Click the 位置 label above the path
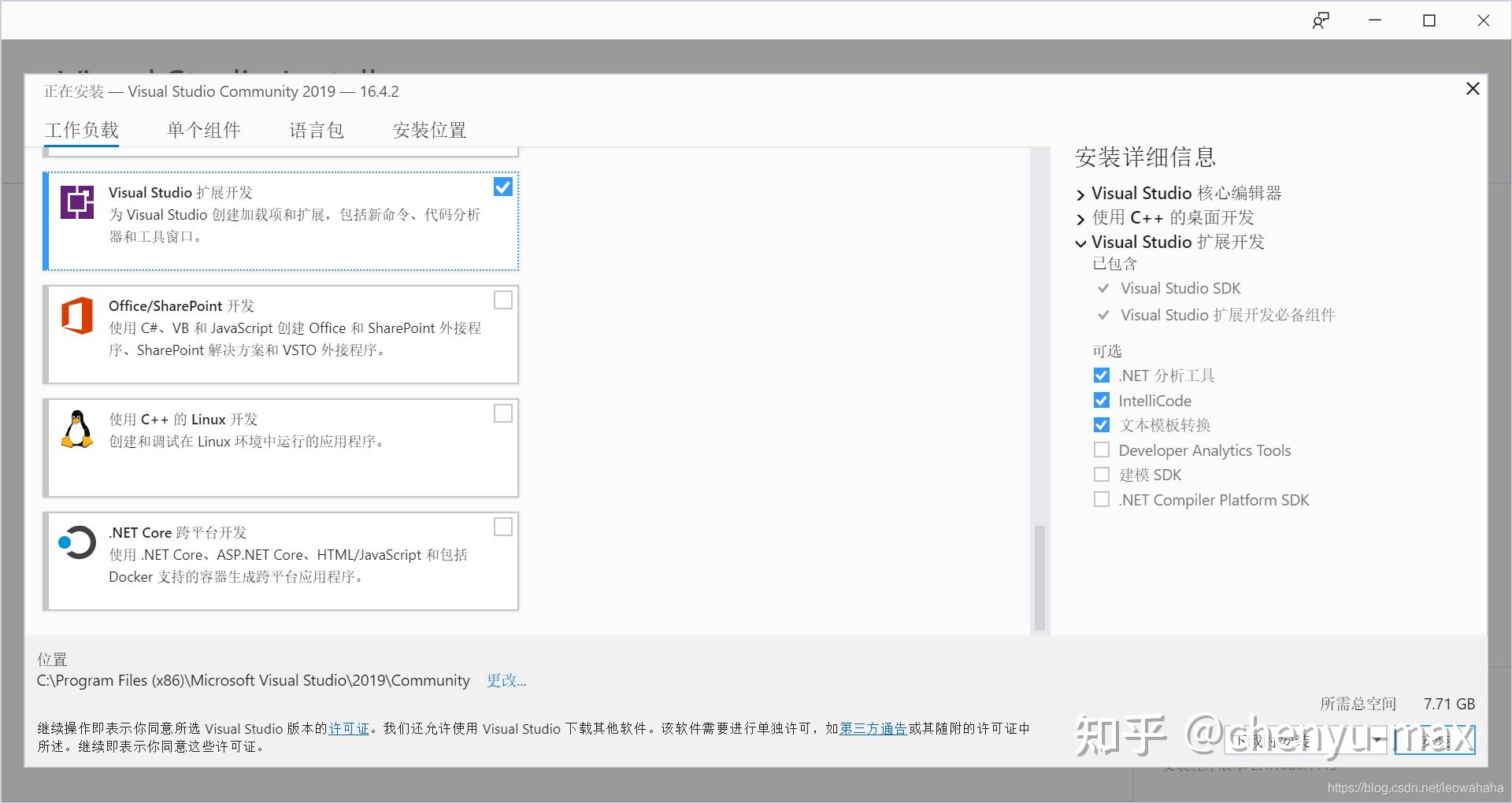The height and width of the screenshot is (803, 1512). 52,660
